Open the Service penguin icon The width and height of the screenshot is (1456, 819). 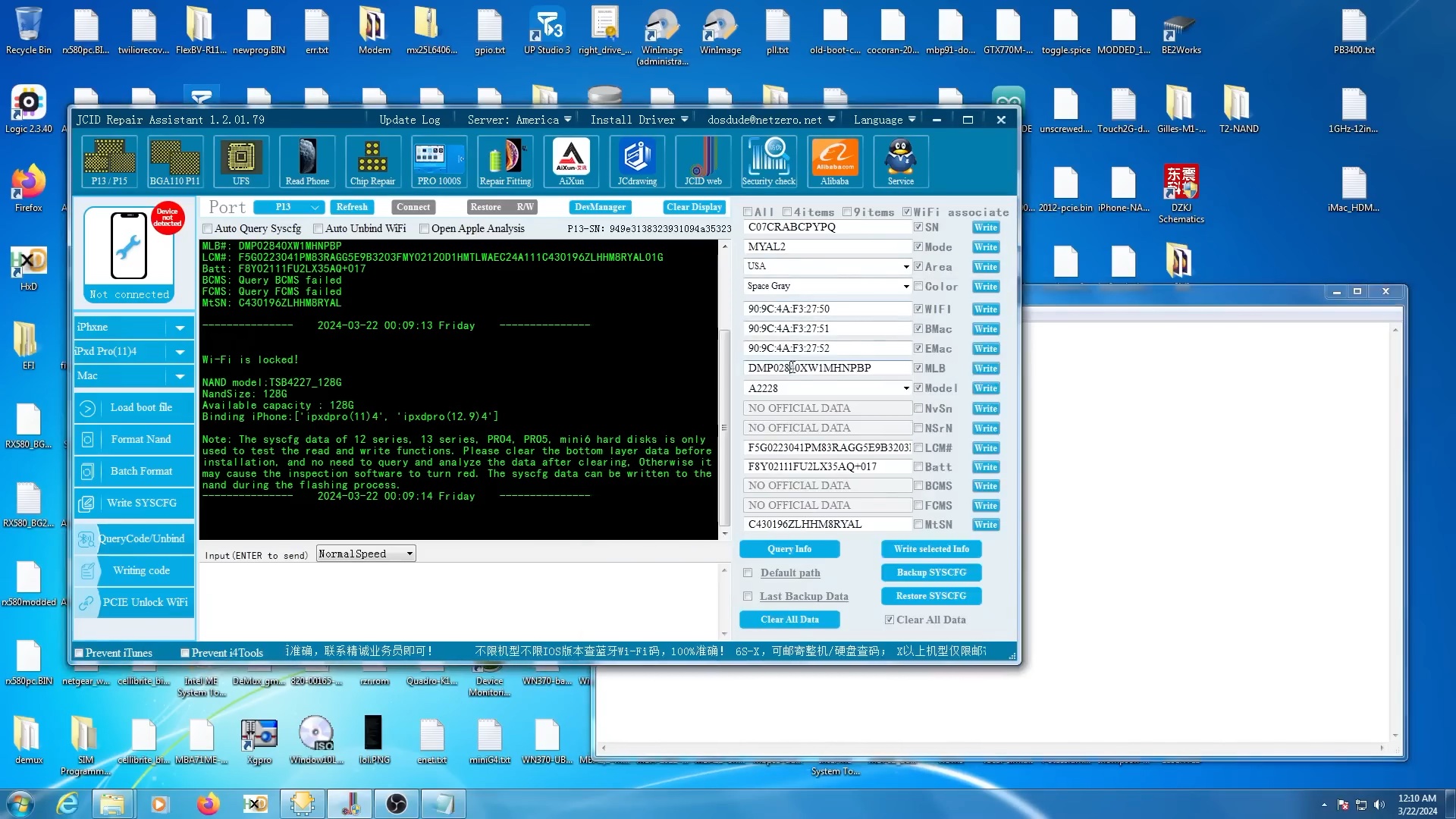pos(901,162)
